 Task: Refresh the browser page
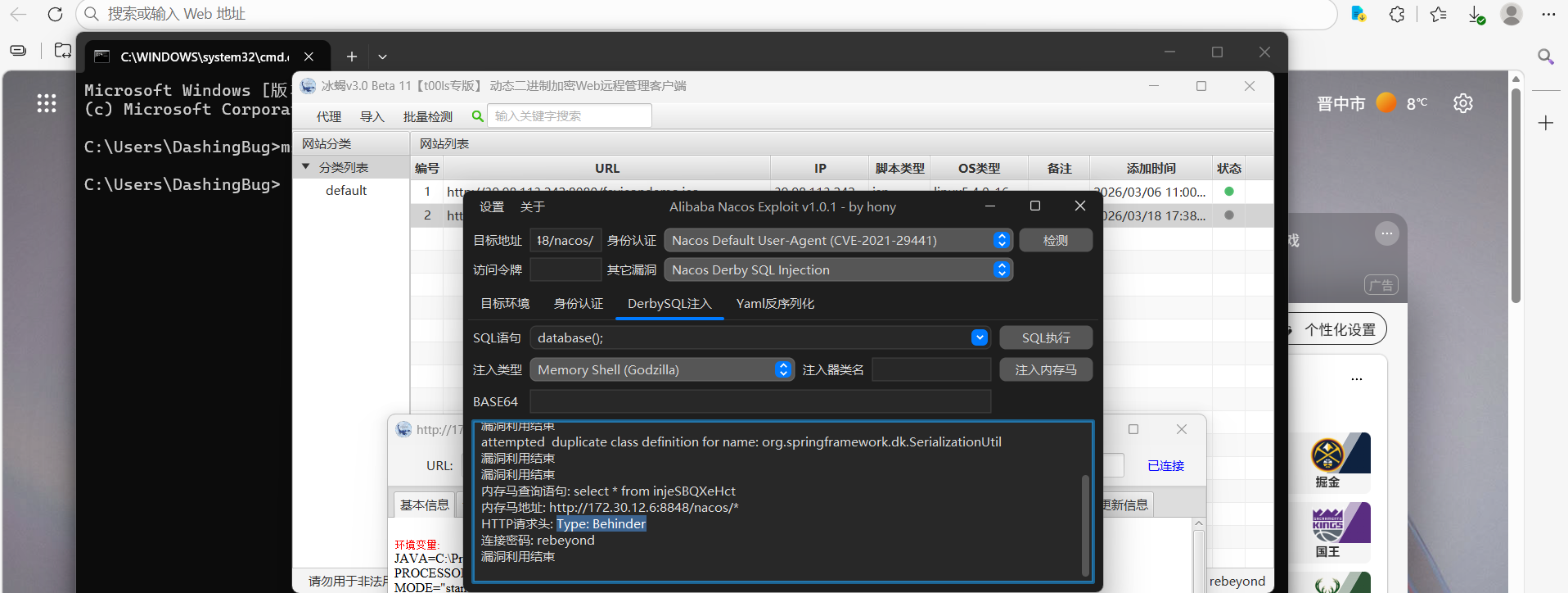coord(55,14)
